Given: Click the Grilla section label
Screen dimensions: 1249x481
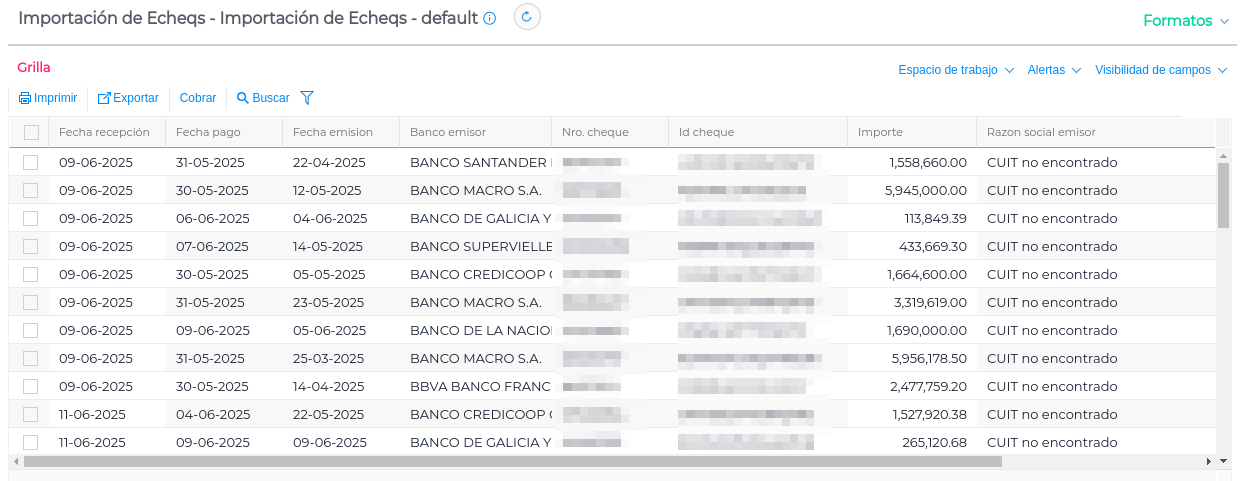Looking at the screenshot, I should [x=34, y=67].
